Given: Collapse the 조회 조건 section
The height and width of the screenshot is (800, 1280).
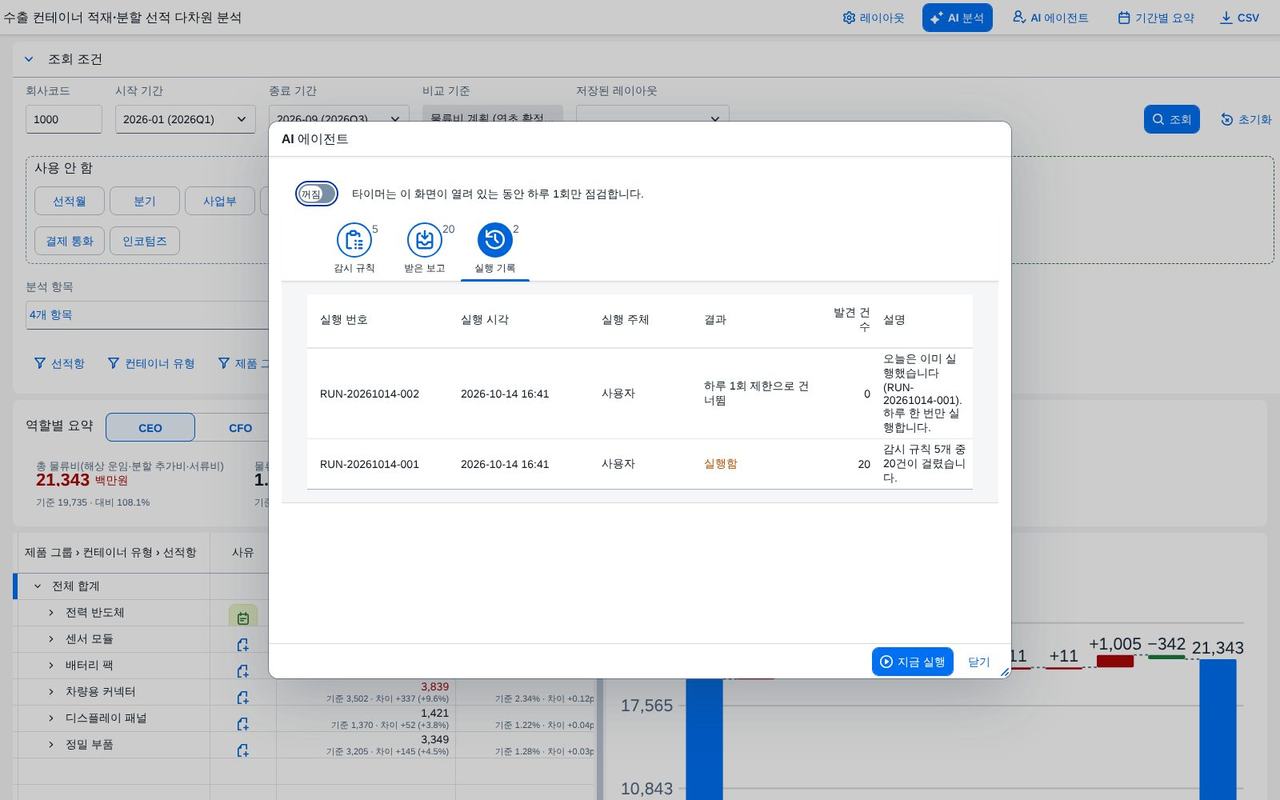Looking at the screenshot, I should [29, 59].
